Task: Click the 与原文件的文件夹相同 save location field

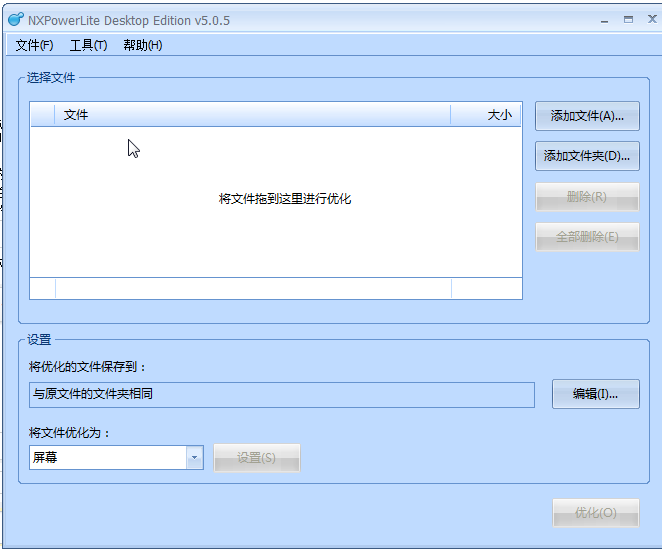Action: click(282, 395)
